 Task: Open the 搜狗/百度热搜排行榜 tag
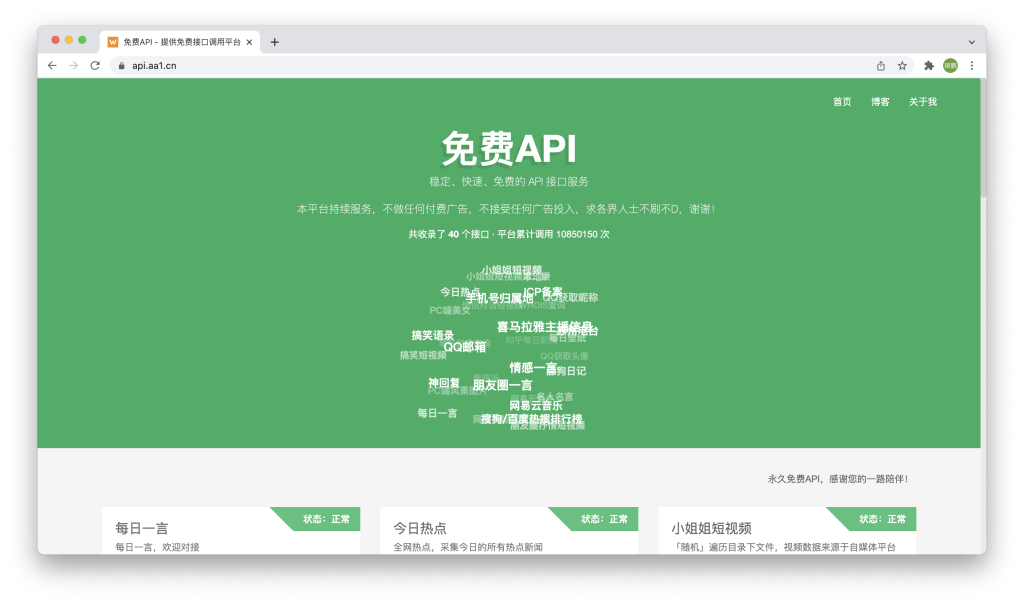[x=531, y=419]
